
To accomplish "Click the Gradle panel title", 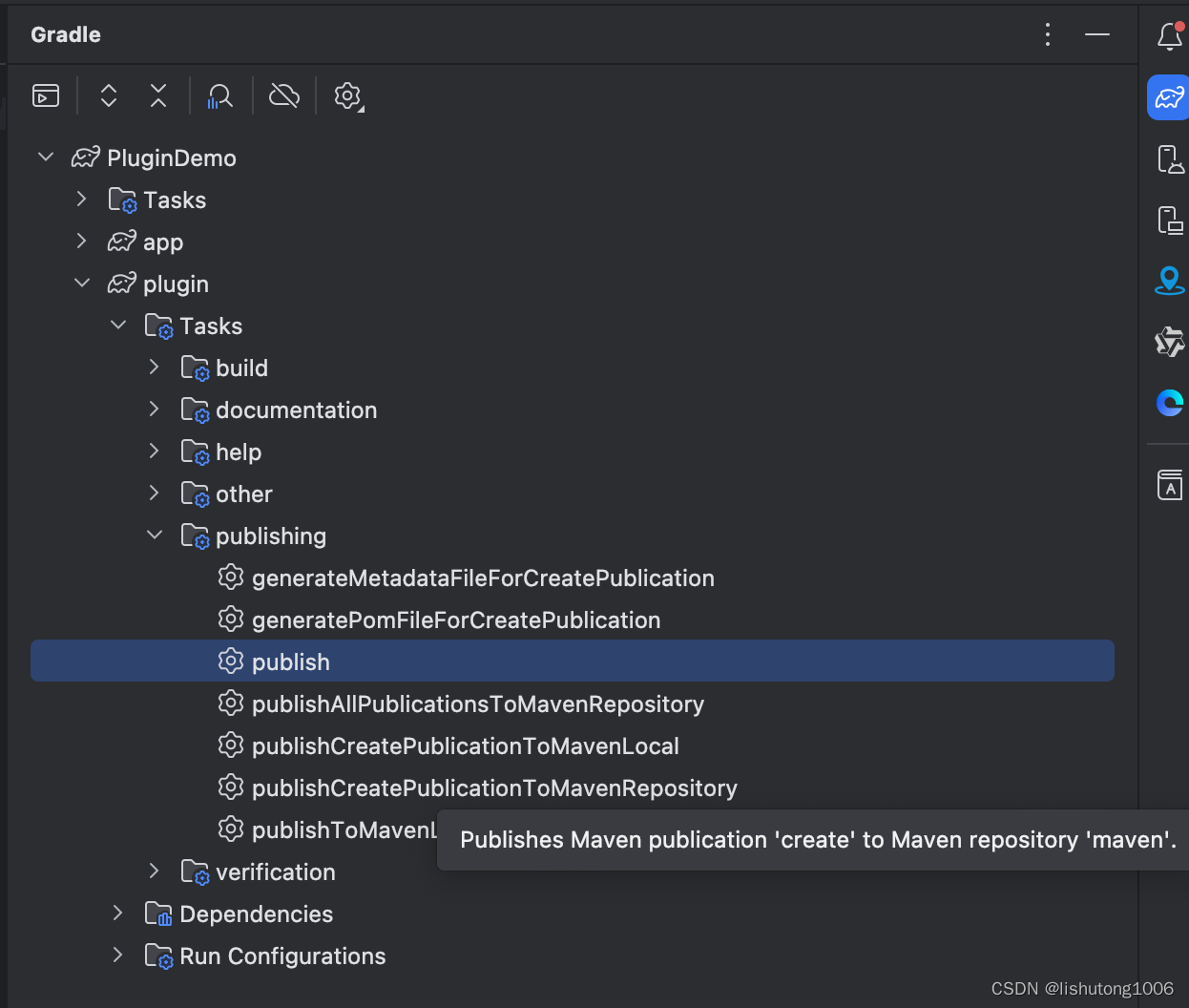I will click(66, 34).
